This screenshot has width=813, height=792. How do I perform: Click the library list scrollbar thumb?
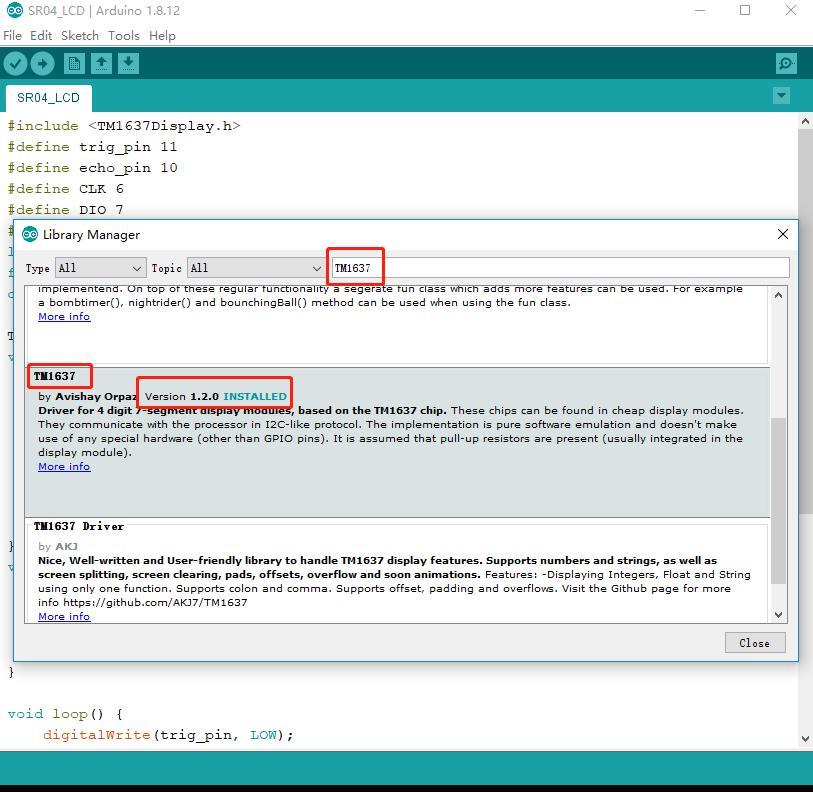(x=778, y=501)
